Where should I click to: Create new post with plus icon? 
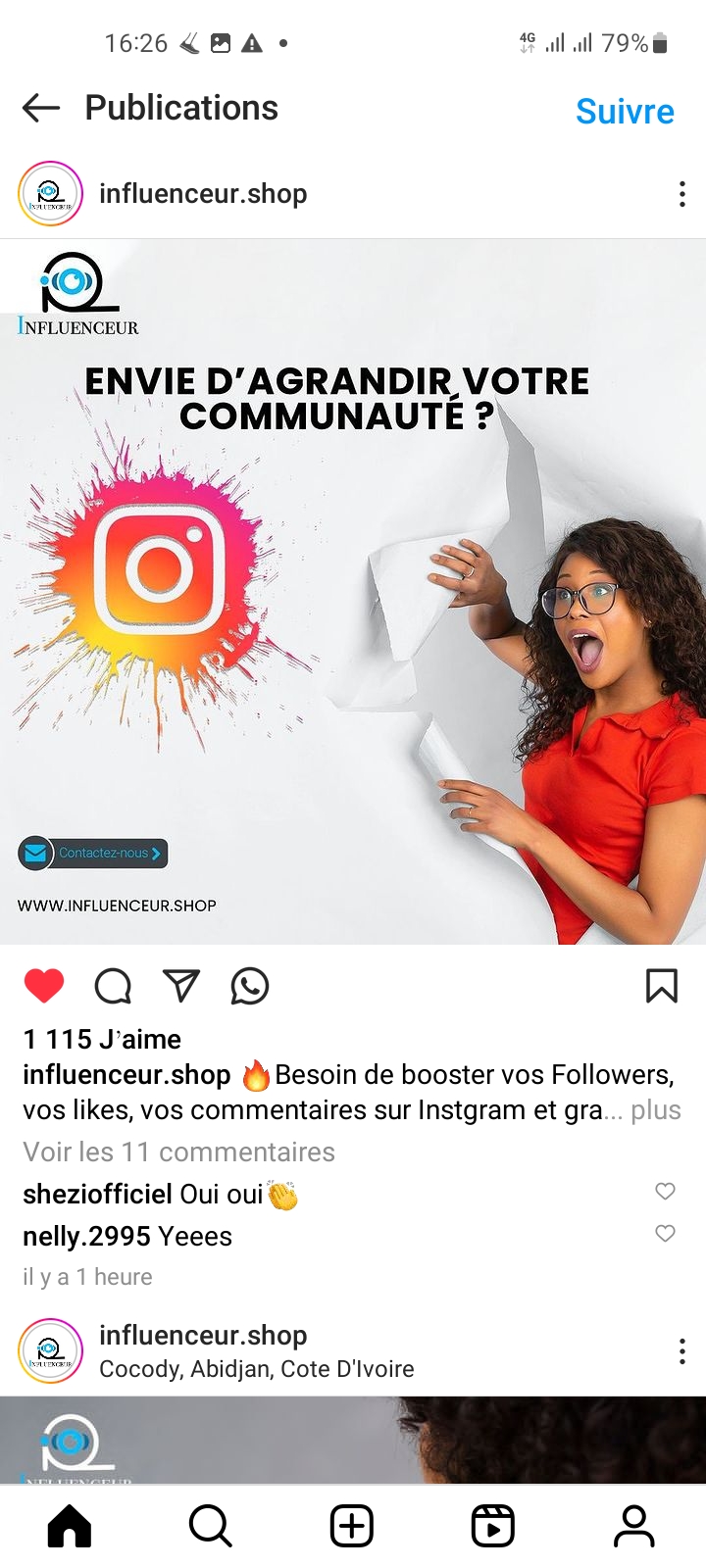coord(352,1526)
